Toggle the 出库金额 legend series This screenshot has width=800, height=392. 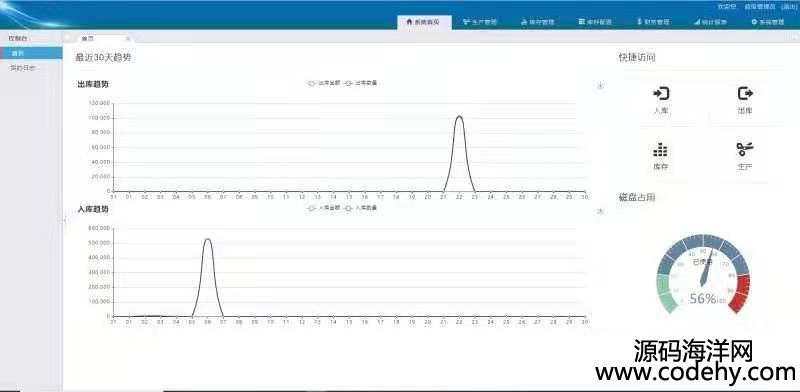pos(323,83)
